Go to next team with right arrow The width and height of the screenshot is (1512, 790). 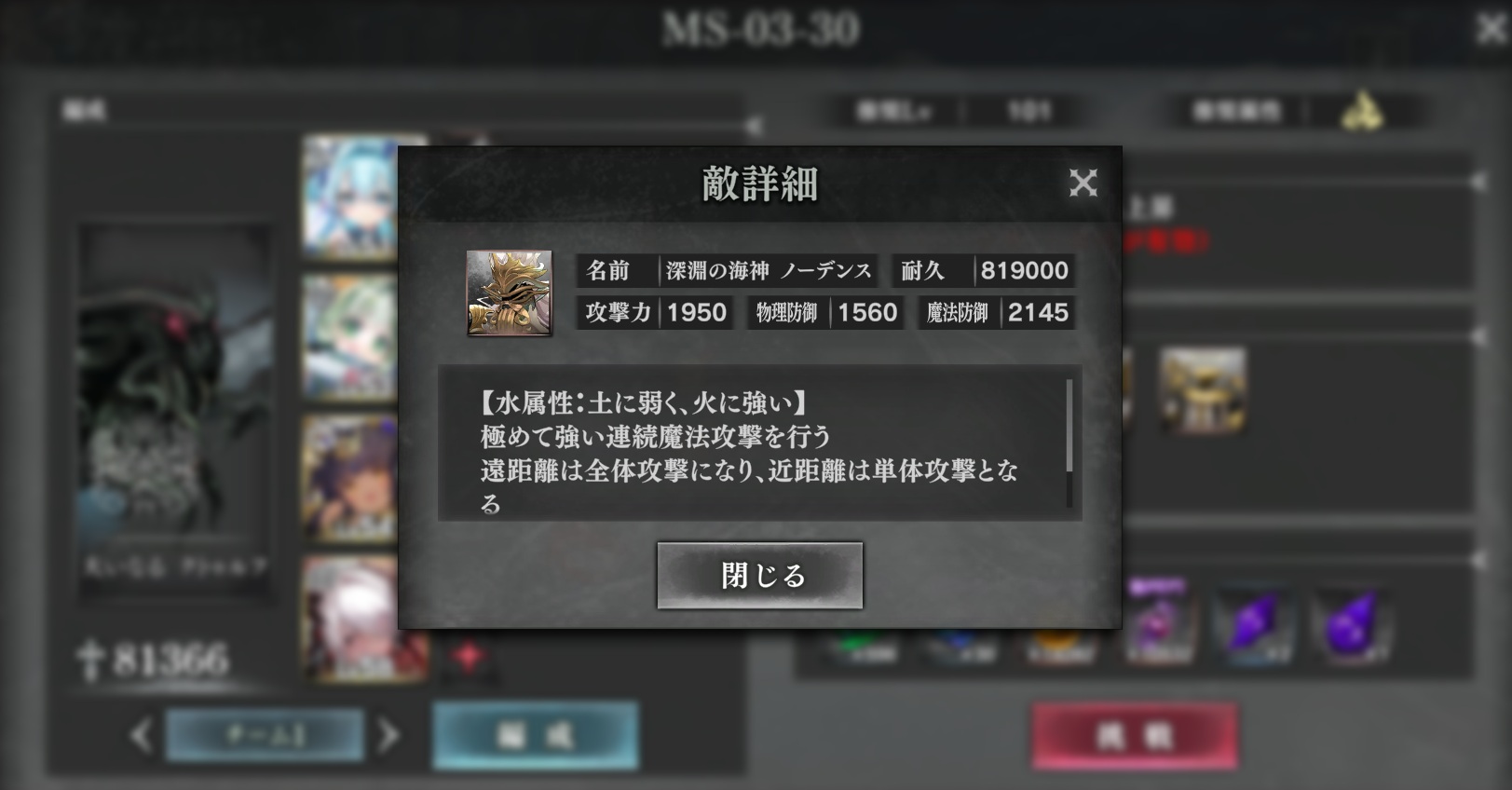(388, 736)
